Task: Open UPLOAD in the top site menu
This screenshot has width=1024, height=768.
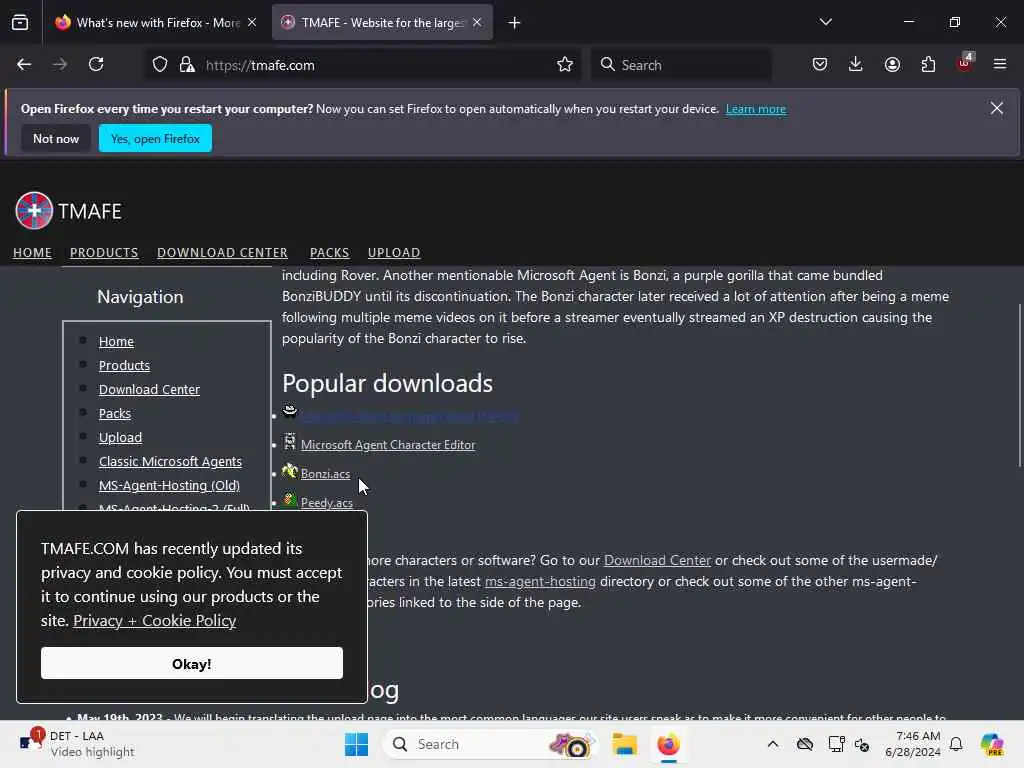Action: click(394, 253)
